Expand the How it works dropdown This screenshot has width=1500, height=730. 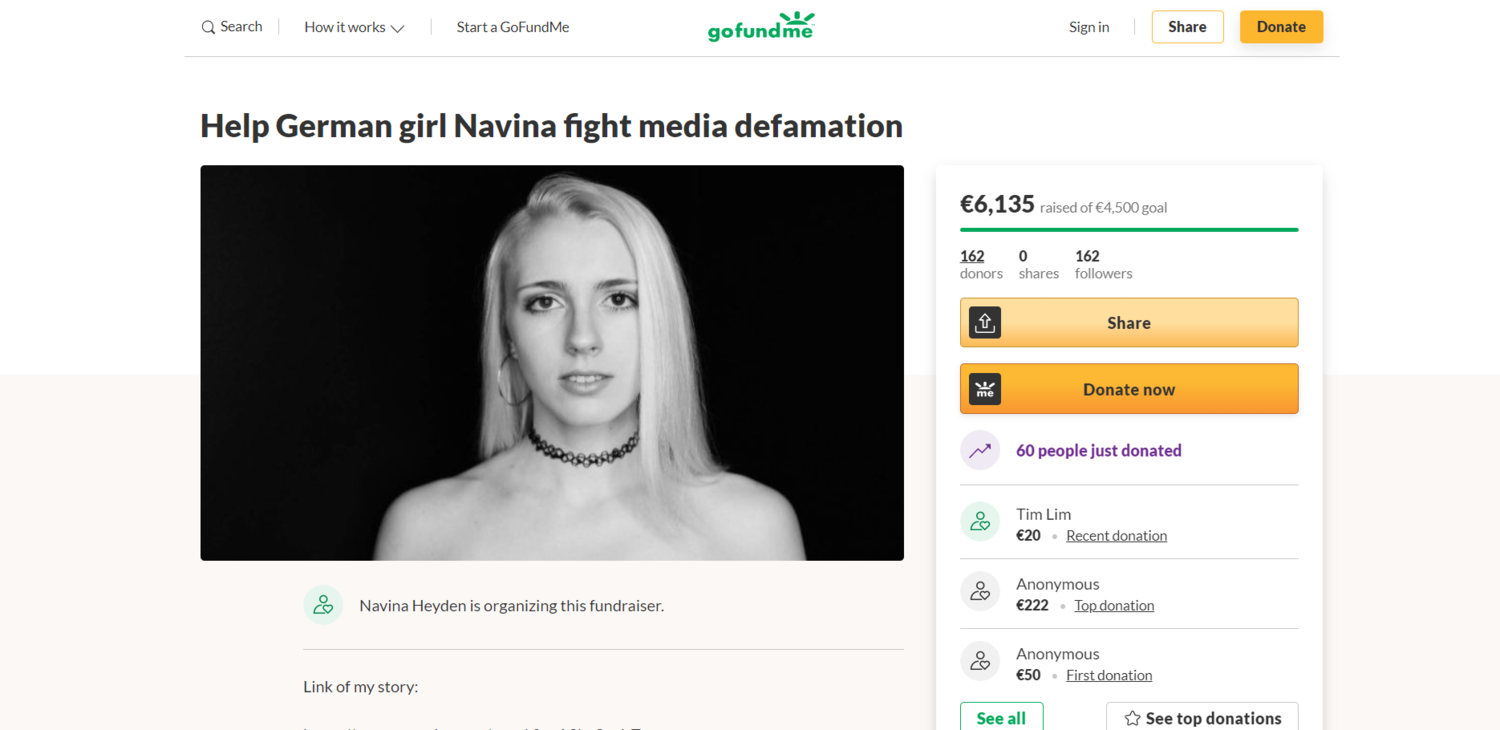tap(354, 27)
